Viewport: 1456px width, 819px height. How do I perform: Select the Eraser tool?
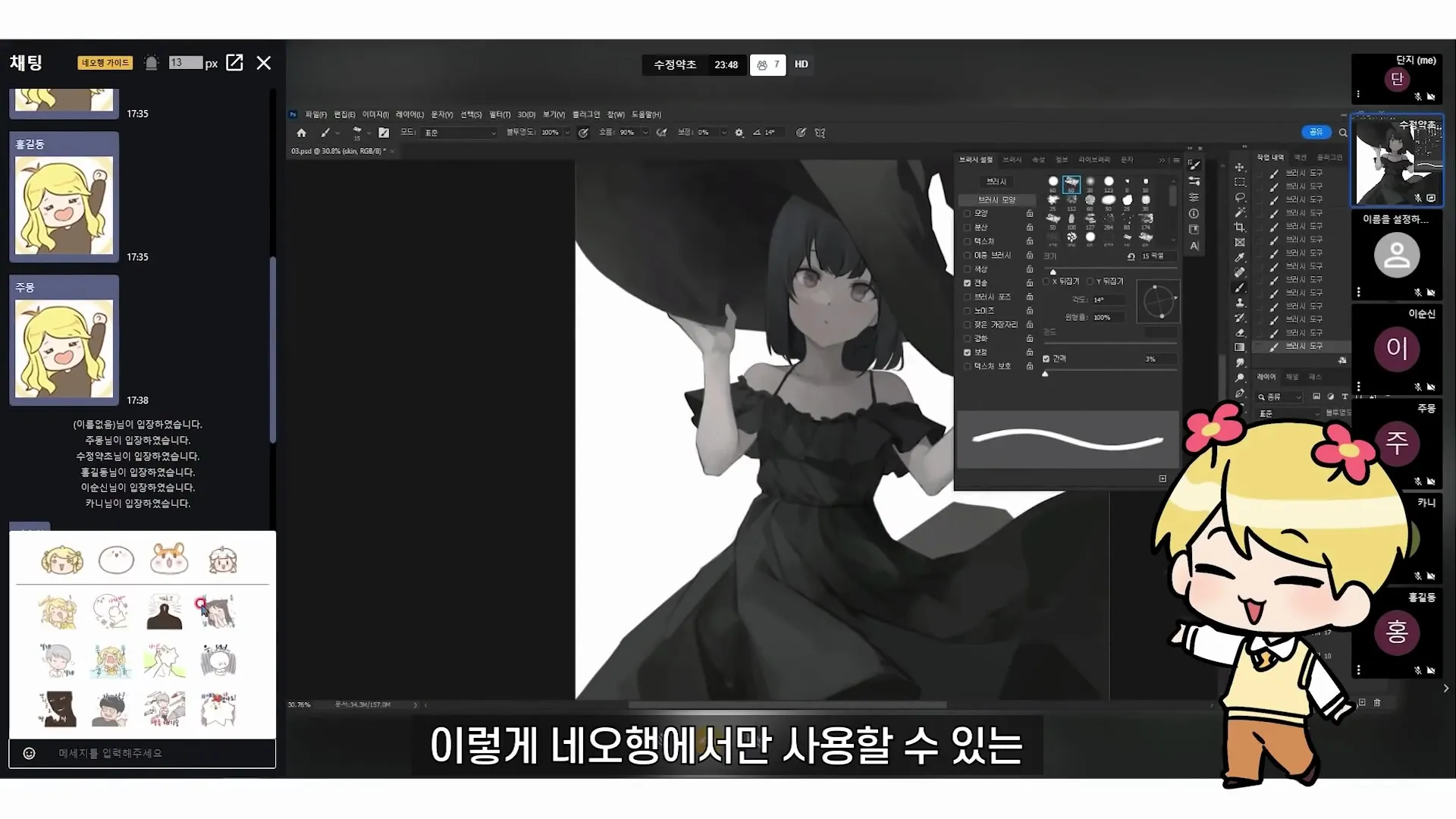click(1240, 332)
